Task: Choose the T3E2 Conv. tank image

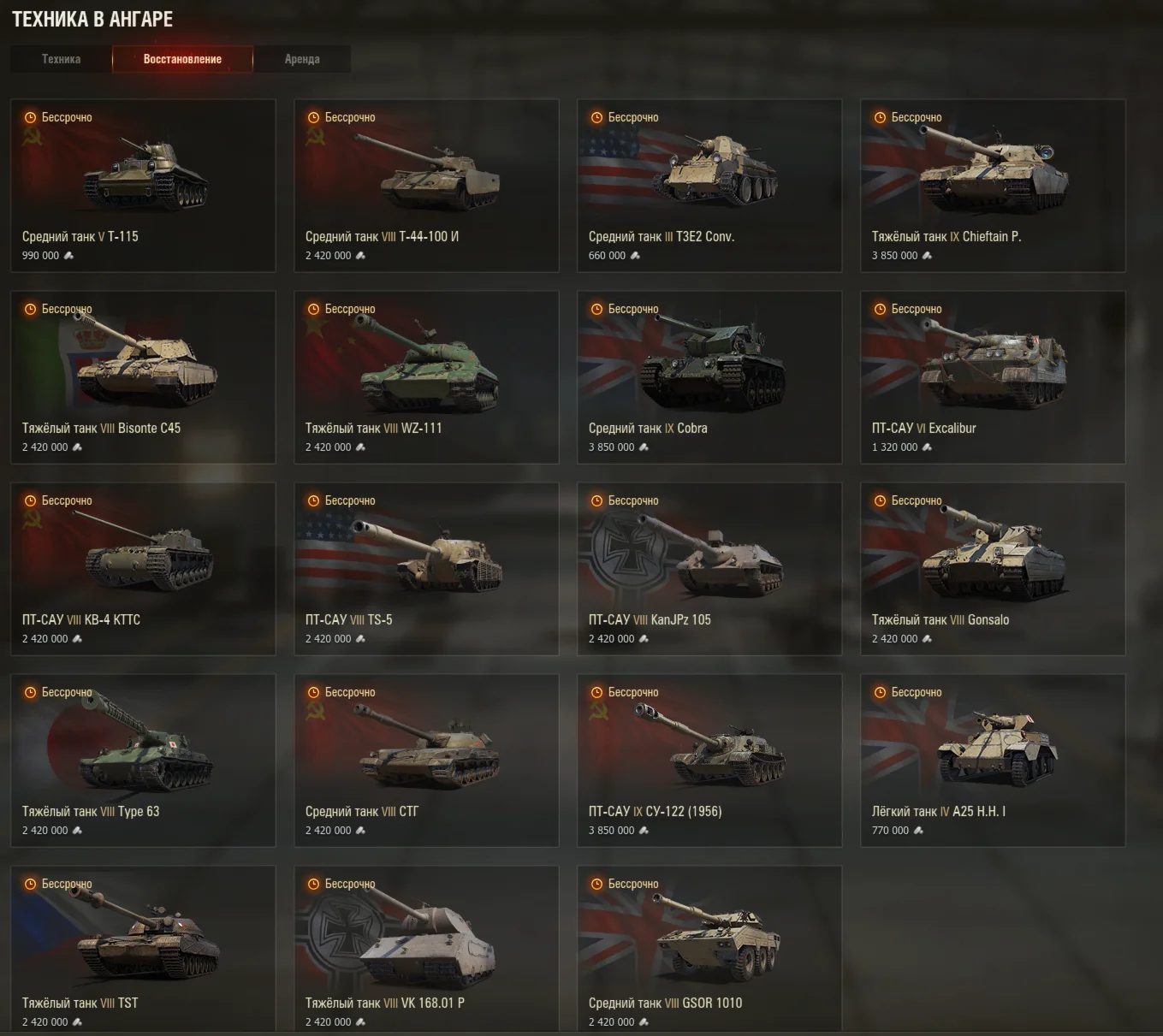Action: click(x=715, y=169)
